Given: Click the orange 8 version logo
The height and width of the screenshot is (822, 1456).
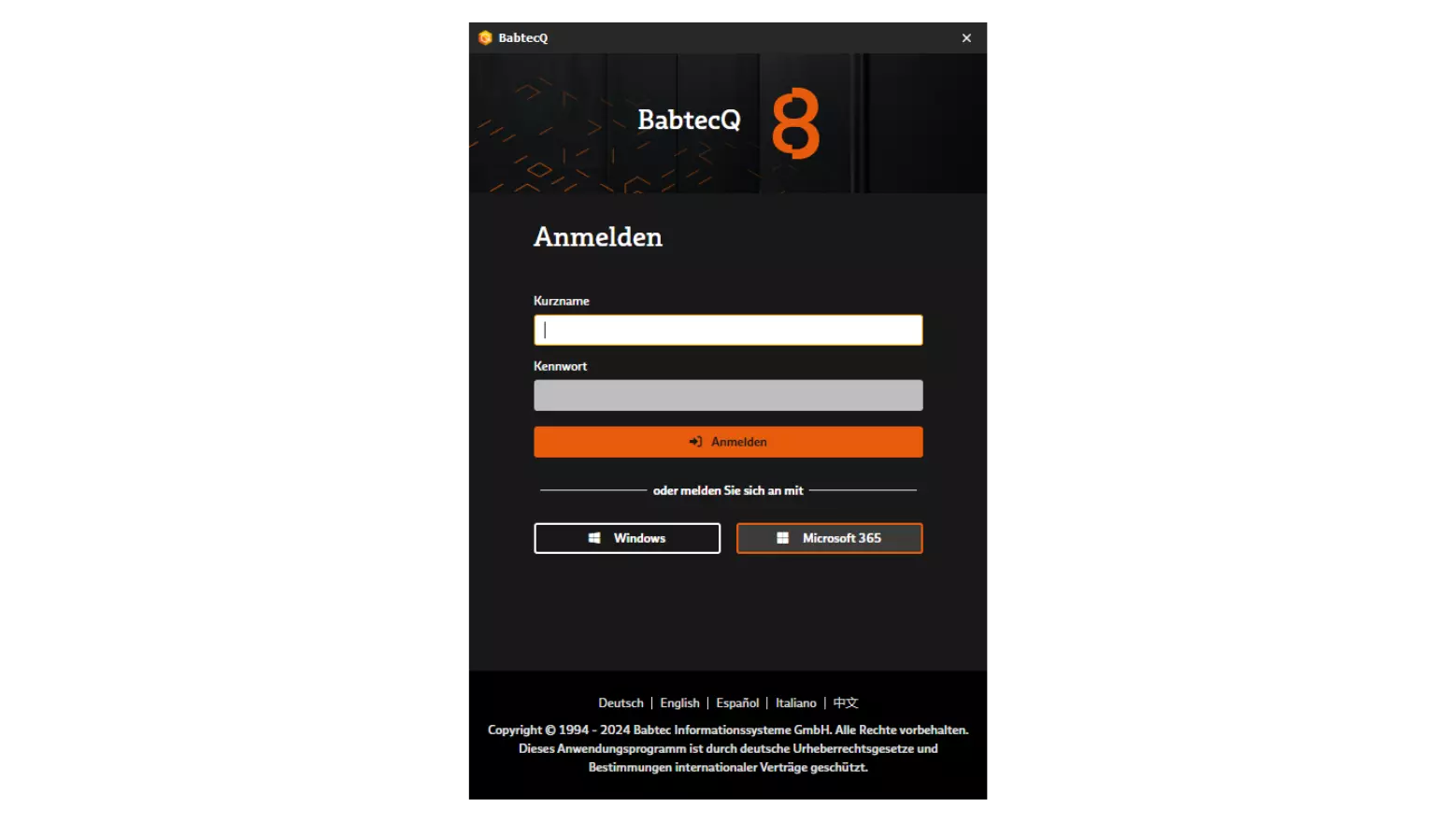Looking at the screenshot, I should tap(795, 123).
